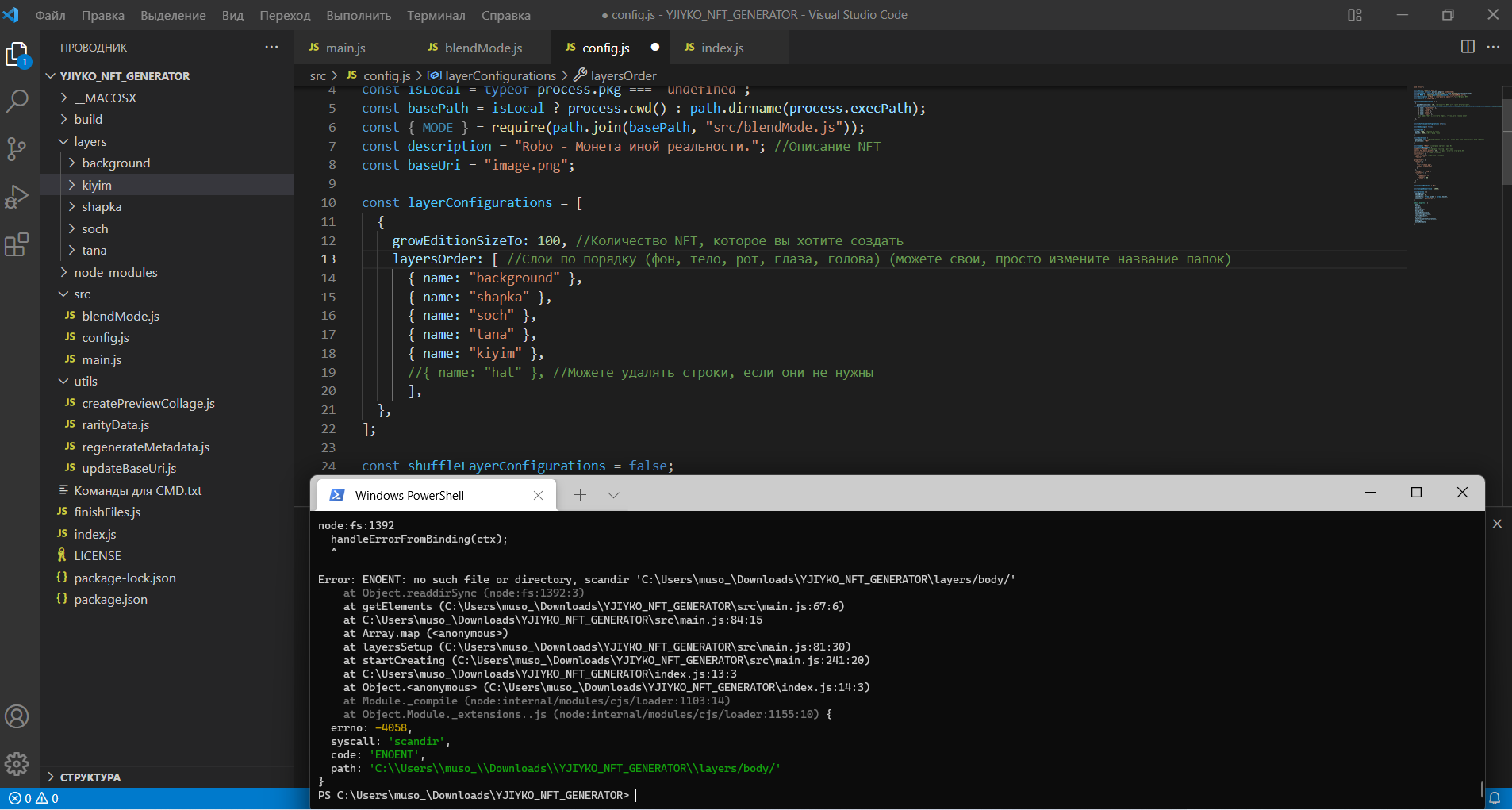Click the editor vertical scrollbar
The height and width of the screenshot is (810, 1512).
click(1507, 143)
